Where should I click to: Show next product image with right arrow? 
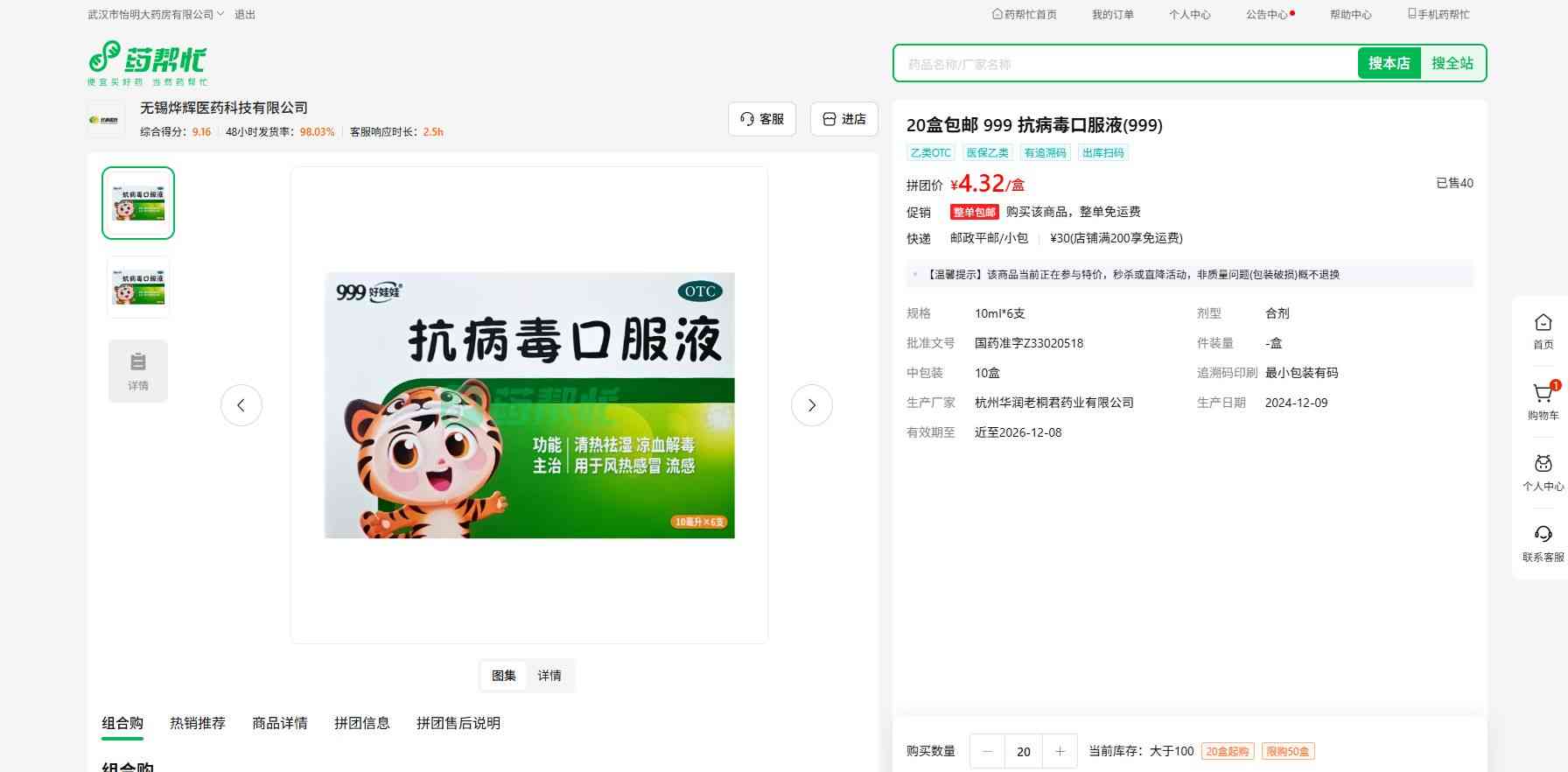(x=811, y=405)
